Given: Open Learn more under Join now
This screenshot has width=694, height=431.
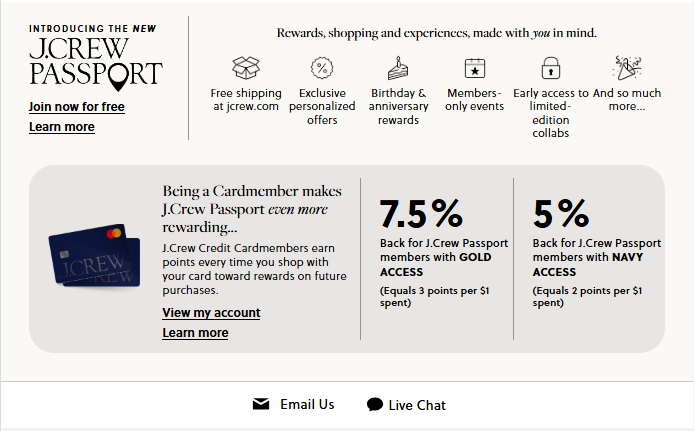Looking at the screenshot, I should (62, 127).
